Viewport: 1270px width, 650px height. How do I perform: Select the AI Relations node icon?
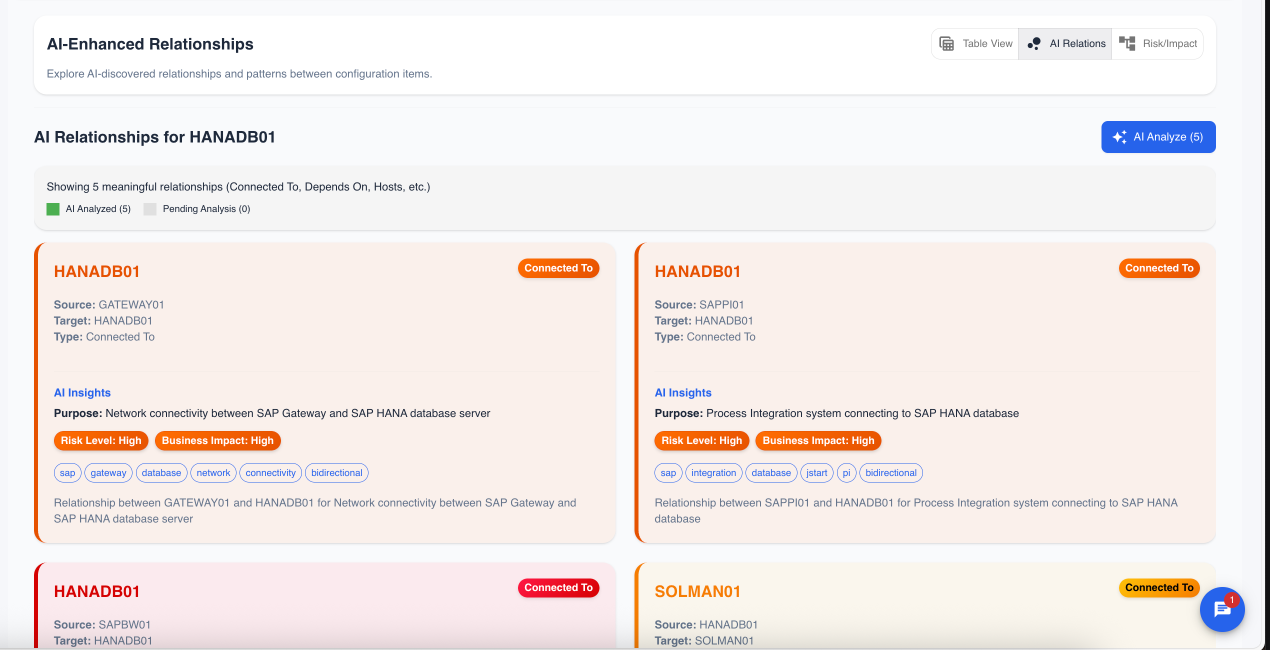point(1033,43)
